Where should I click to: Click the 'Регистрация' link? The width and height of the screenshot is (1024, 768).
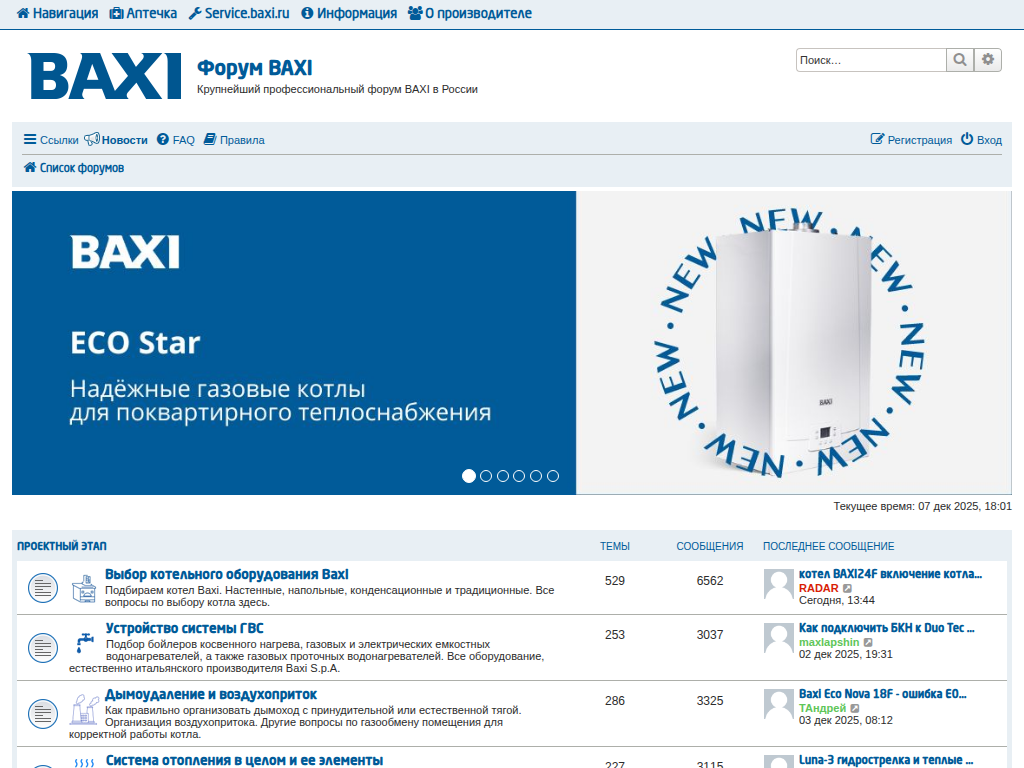pos(911,140)
